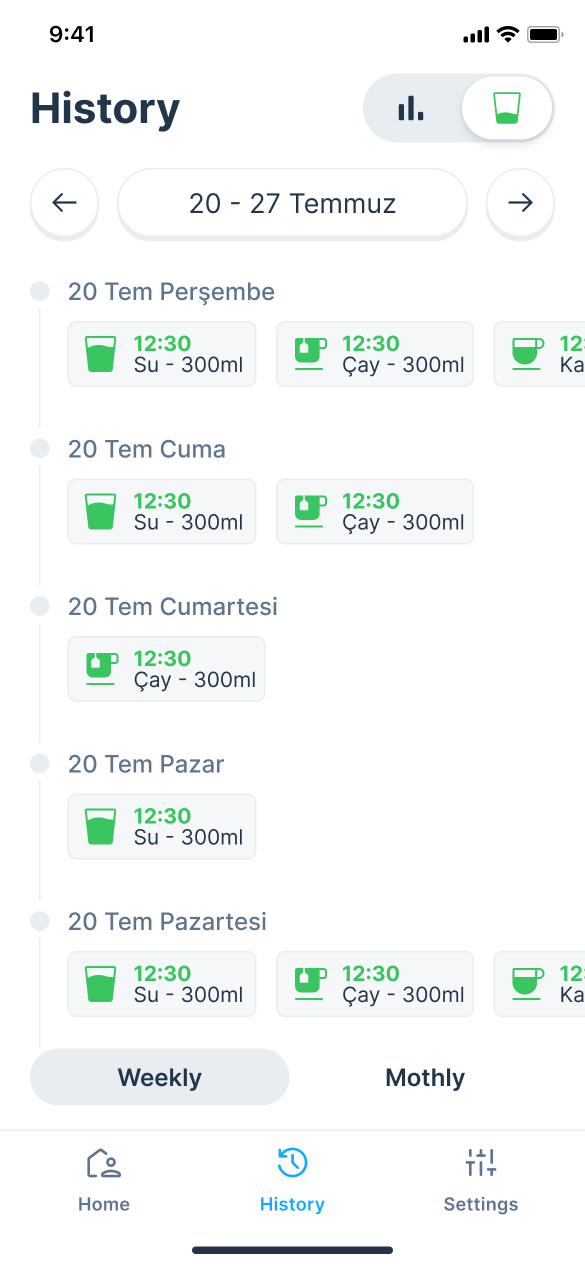585x1266 pixels.
Task: Tap the tea cup icon under Cumartesi
Action: click(x=101, y=669)
